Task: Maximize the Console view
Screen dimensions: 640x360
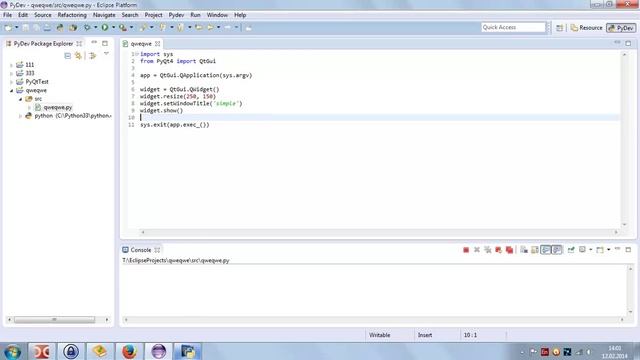Action: (628, 249)
